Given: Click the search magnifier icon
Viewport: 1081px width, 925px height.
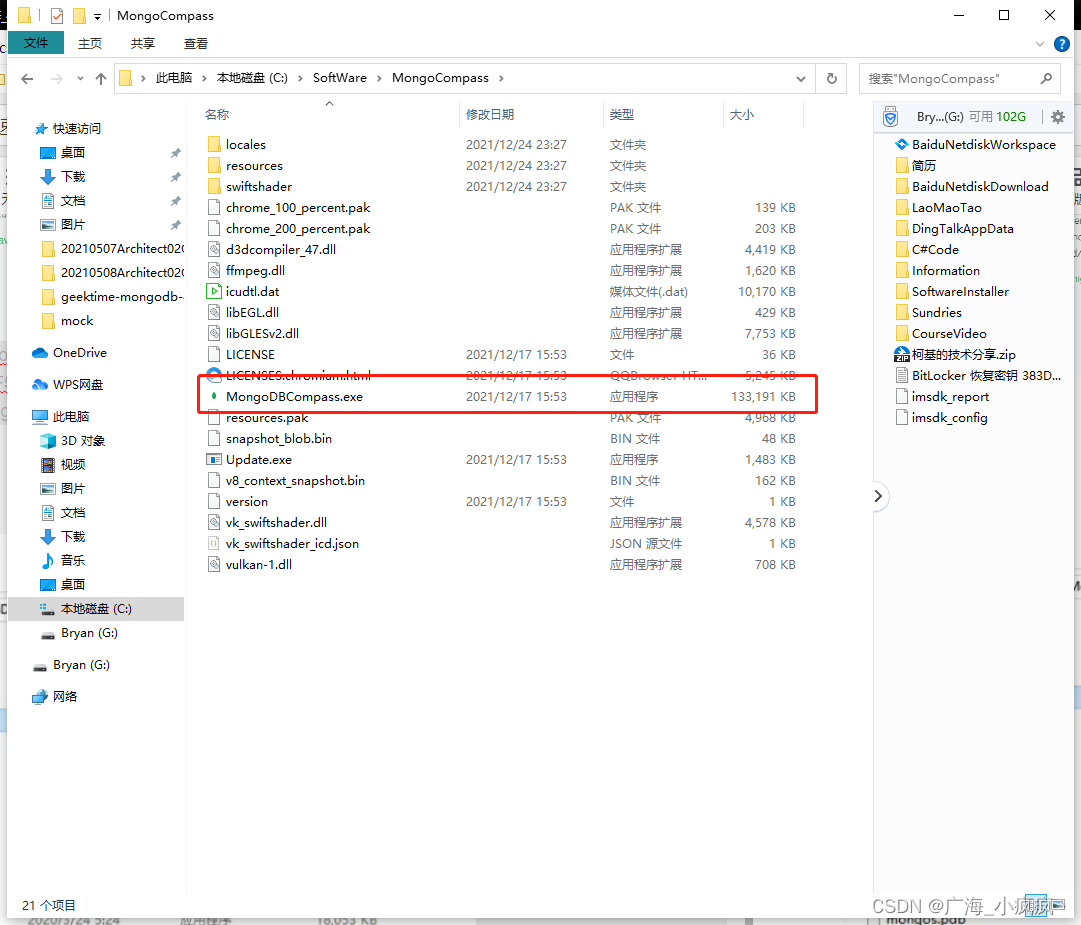Looking at the screenshot, I should point(1046,79).
